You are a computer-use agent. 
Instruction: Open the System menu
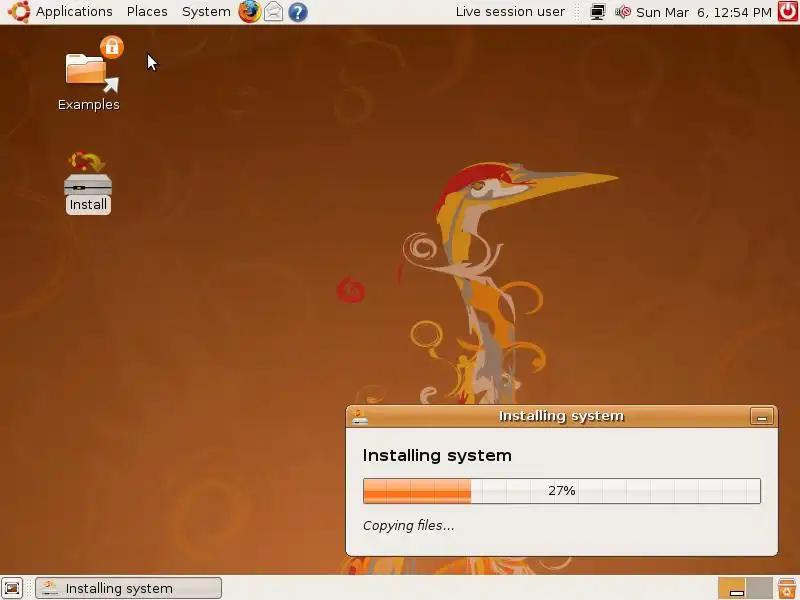click(206, 12)
